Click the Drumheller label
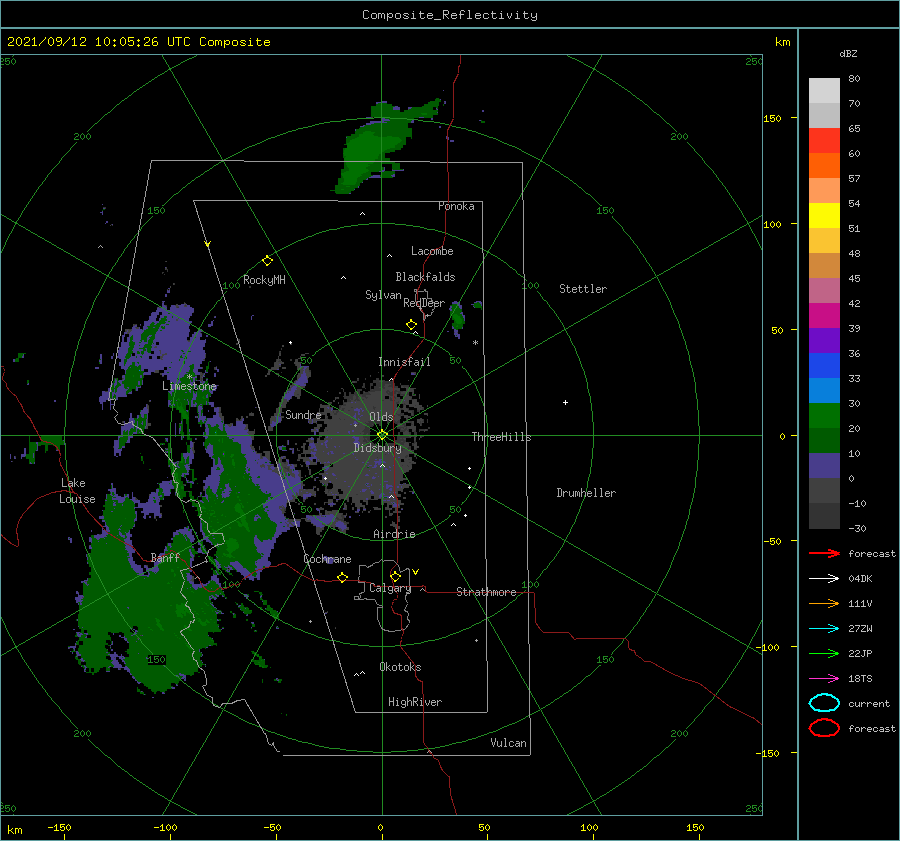This screenshot has height=841, width=900. pos(586,493)
